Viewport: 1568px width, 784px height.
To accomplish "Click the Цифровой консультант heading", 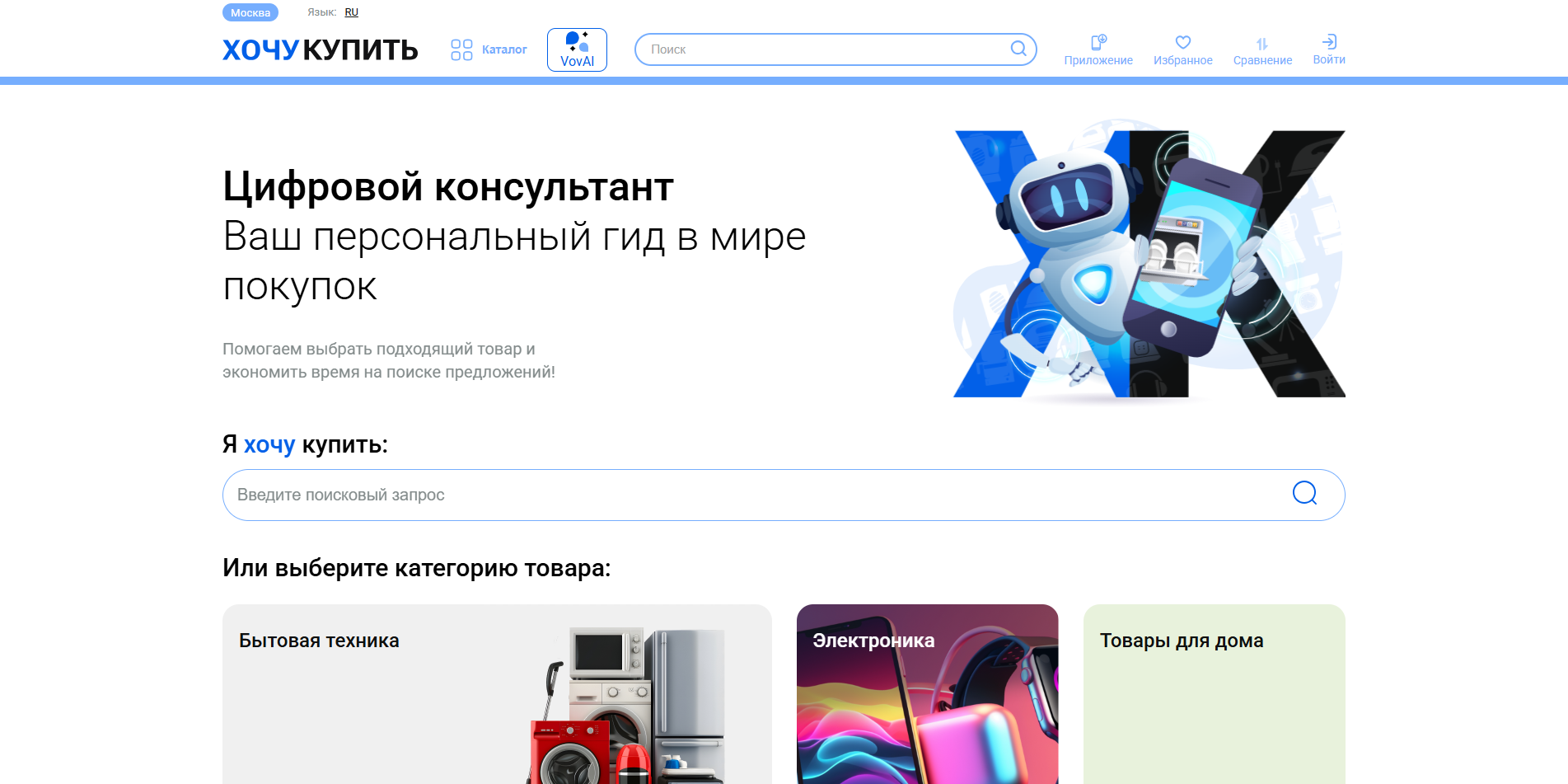I will click(x=448, y=187).
